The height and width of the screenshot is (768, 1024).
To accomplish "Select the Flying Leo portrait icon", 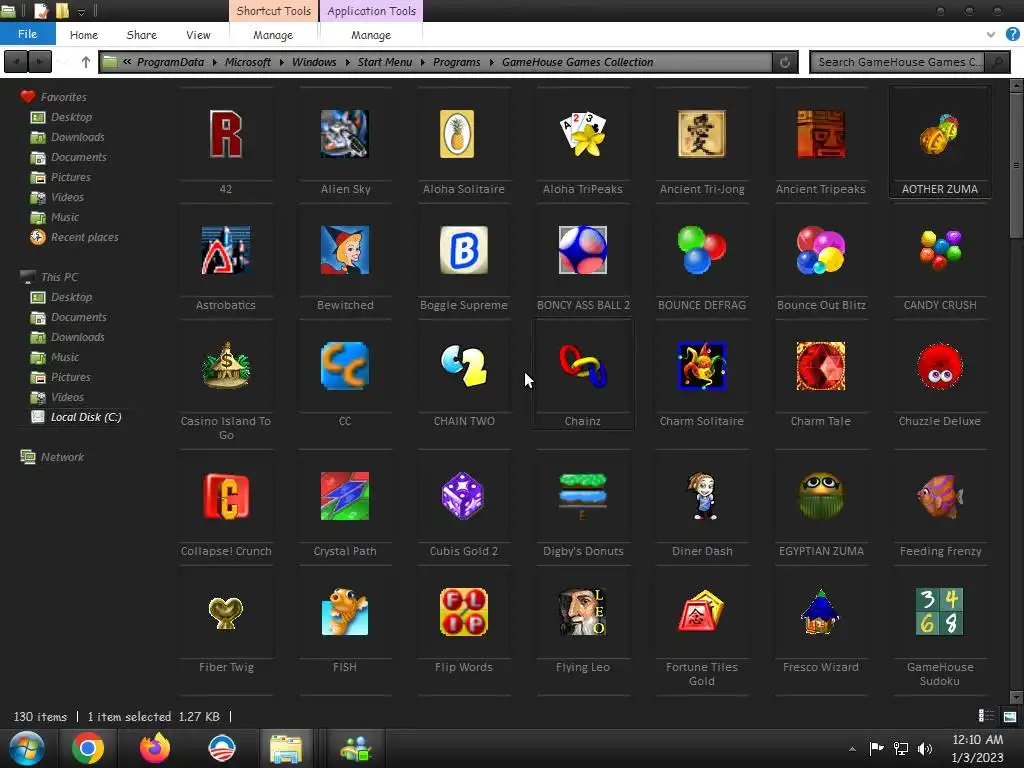I will coord(583,612).
